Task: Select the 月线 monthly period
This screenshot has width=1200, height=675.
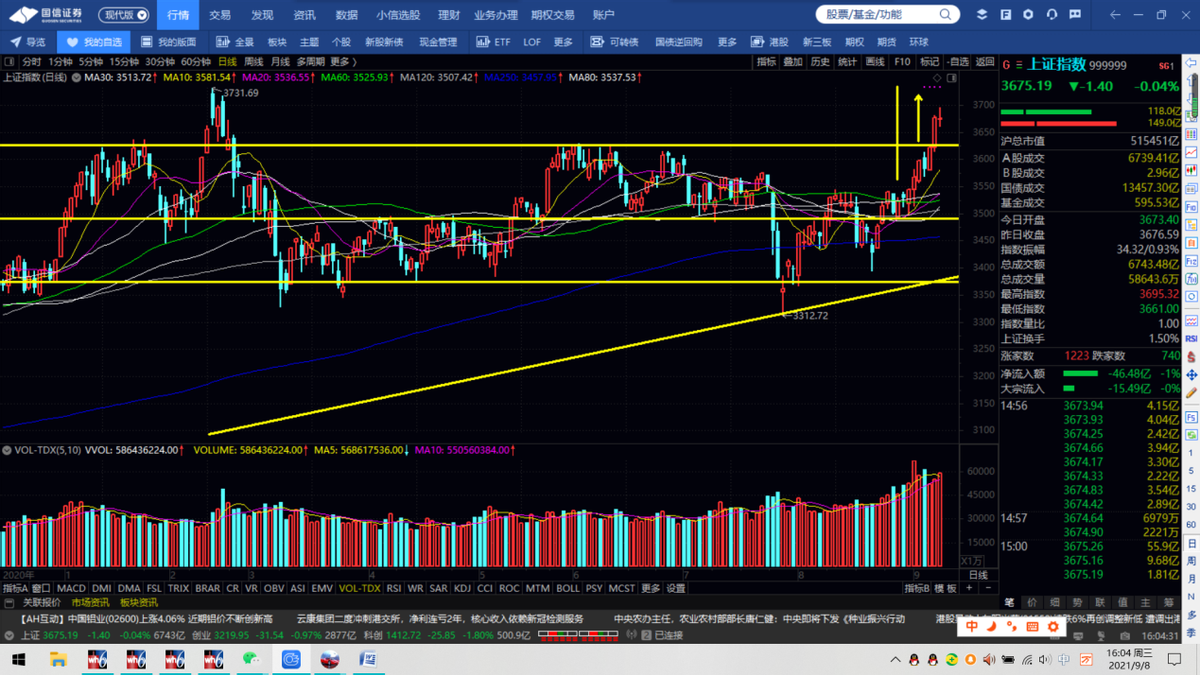Action: (x=280, y=62)
